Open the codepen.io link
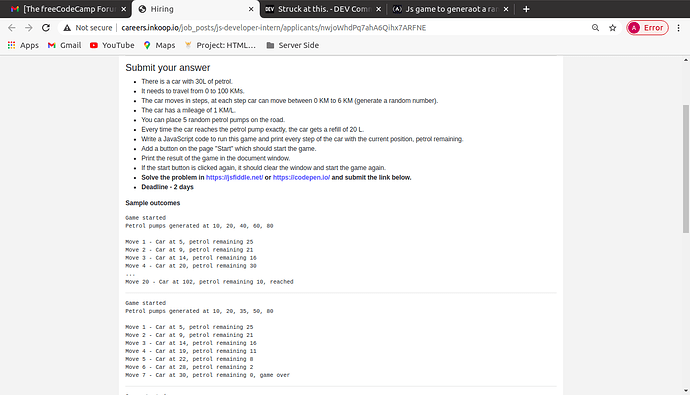The image size is (690, 395). (301, 177)
